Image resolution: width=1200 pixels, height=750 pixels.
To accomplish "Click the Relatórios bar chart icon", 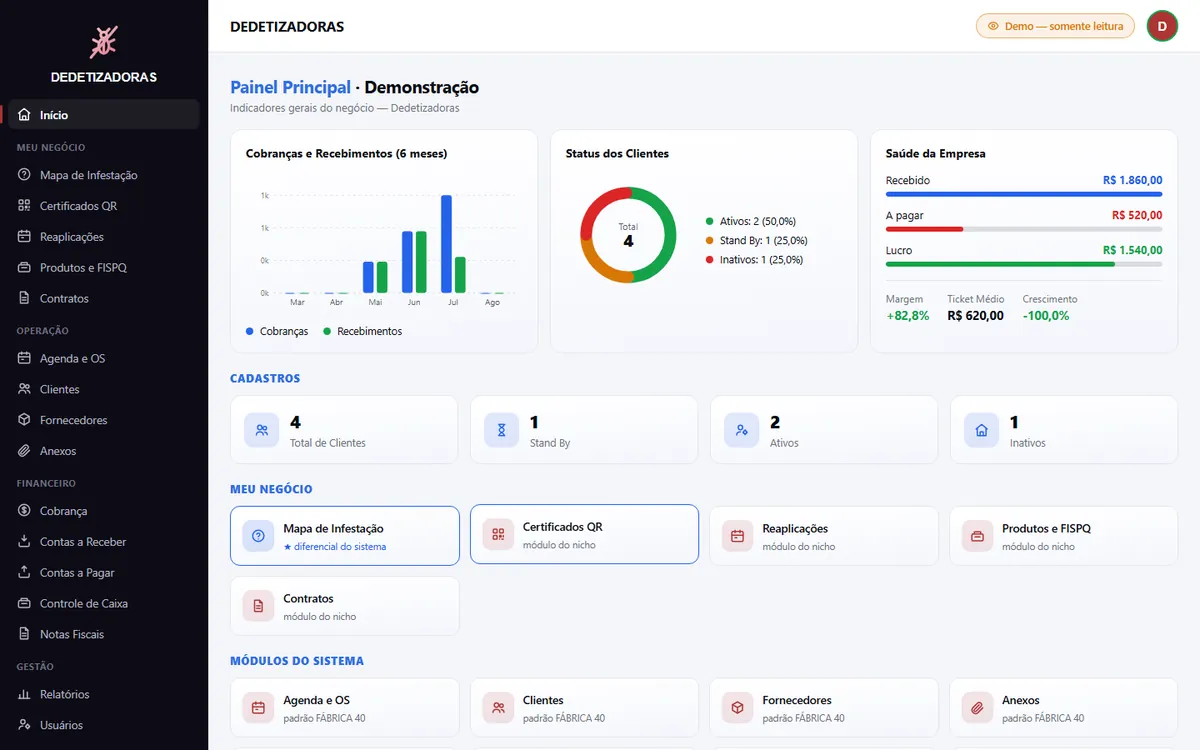I will pyautogui.click(x=24, y=695).
